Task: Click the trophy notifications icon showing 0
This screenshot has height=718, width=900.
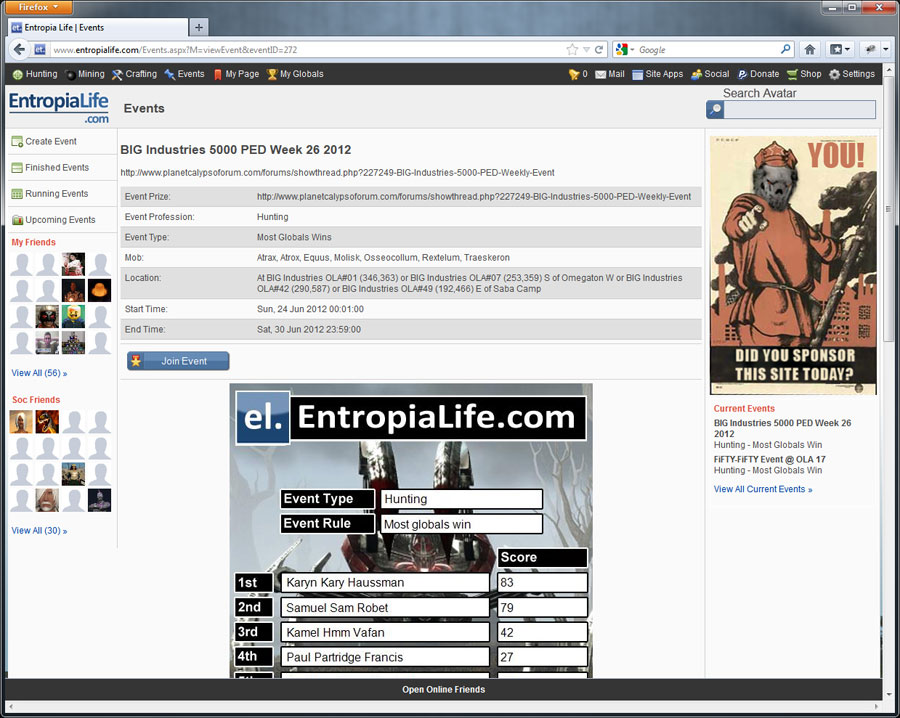Action: tap(577, 74)
